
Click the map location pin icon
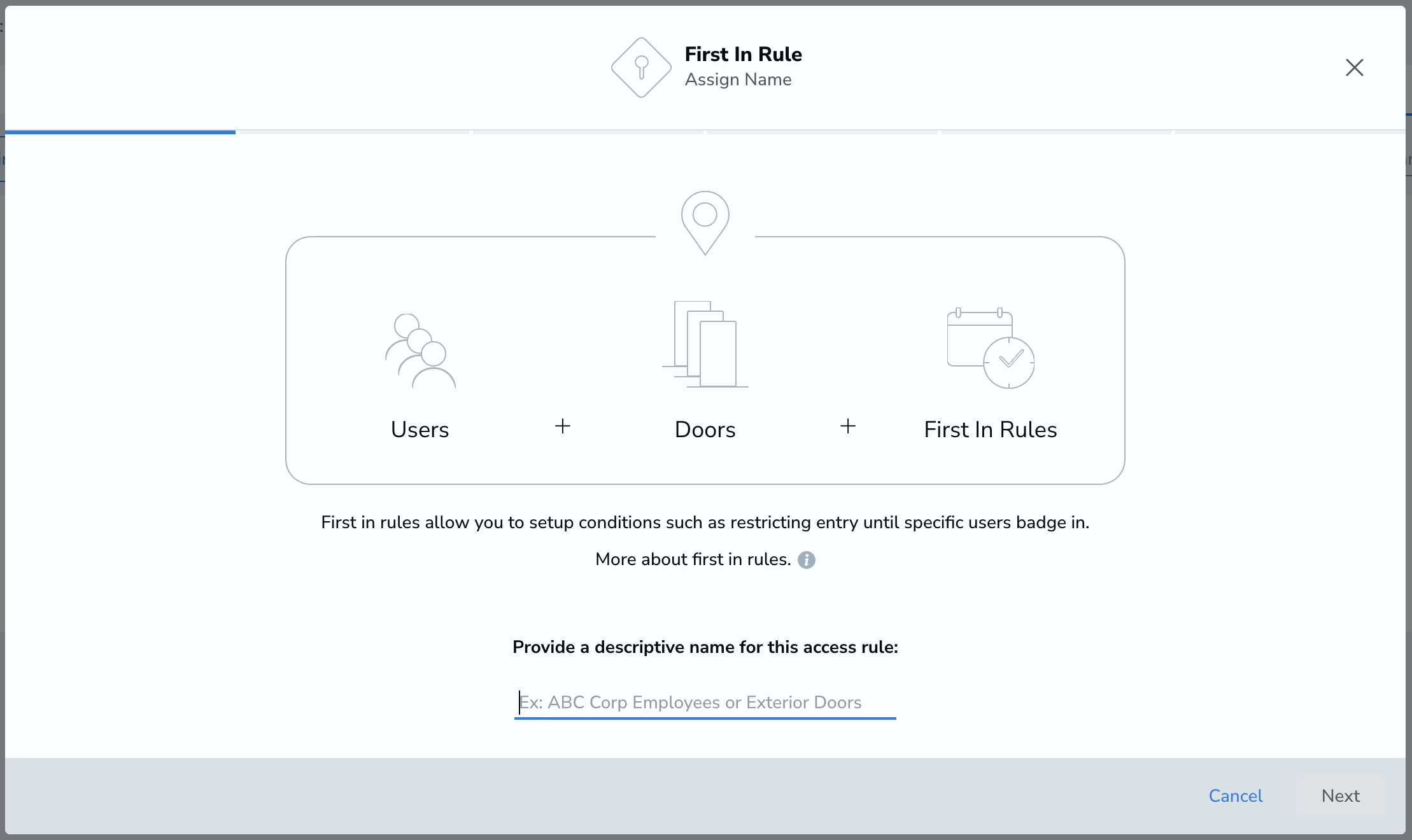coord(705,223)
